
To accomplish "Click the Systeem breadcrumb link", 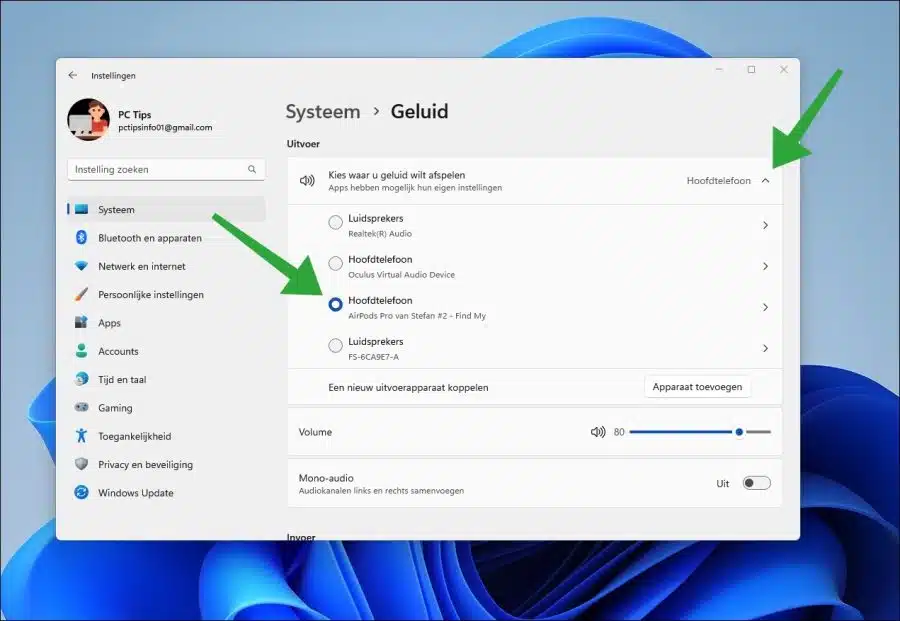I will [323, 111].
